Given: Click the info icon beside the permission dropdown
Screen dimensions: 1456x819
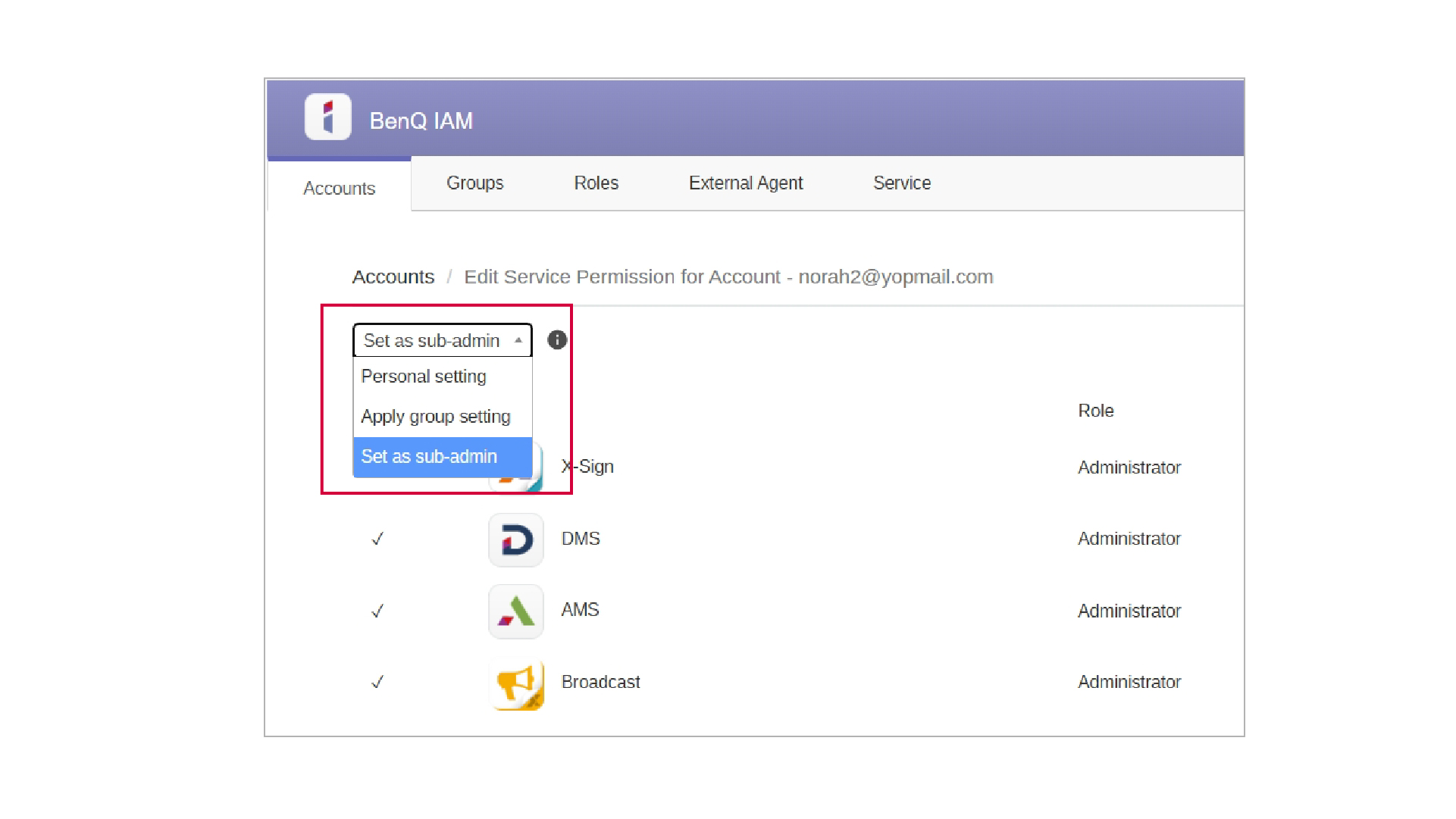Looking at the screenshot, I should point(557,340).
